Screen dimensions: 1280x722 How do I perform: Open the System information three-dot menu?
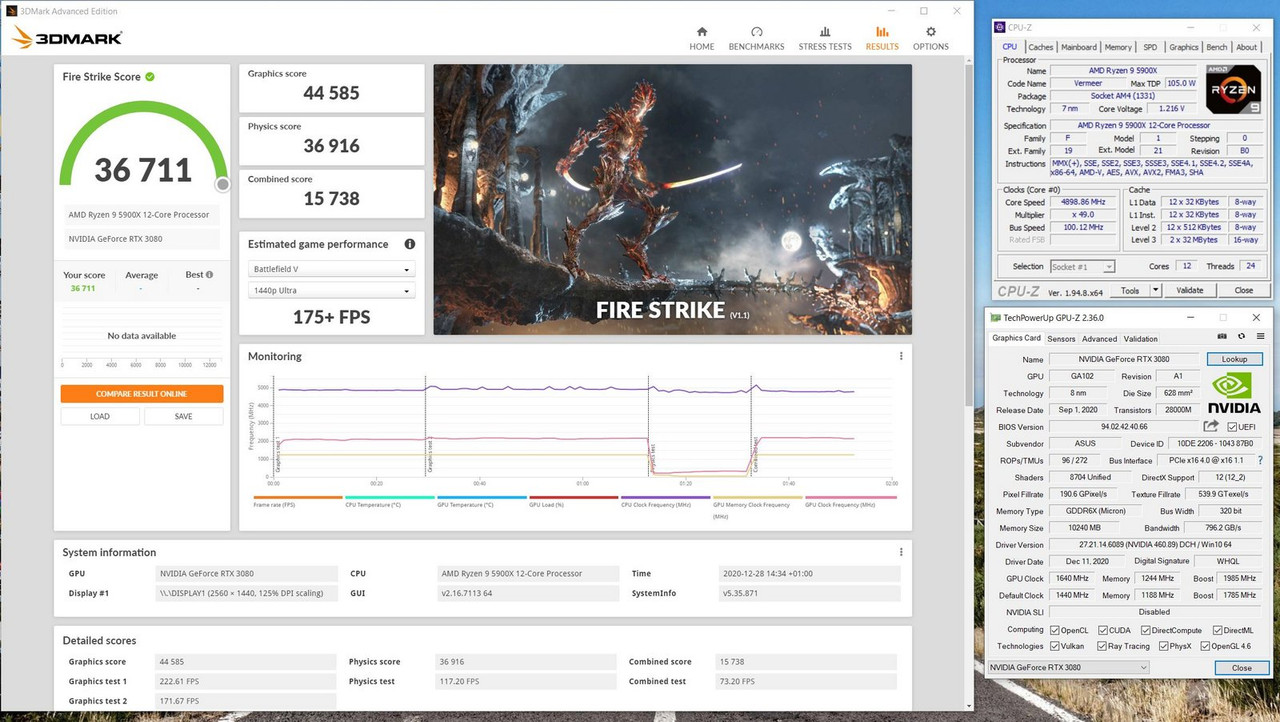(901, 552)
